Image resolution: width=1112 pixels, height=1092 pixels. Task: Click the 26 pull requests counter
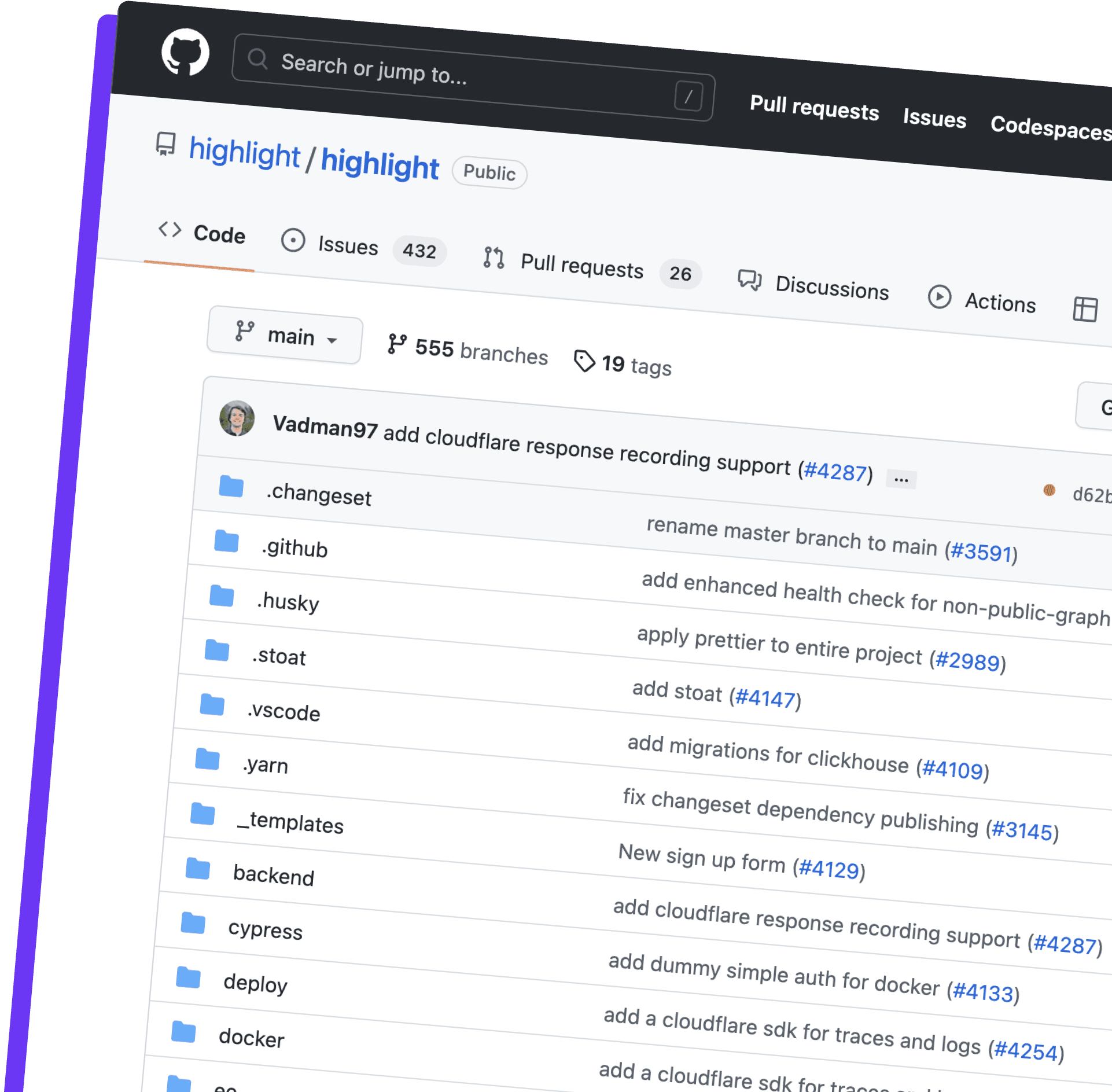click(680, 274)
